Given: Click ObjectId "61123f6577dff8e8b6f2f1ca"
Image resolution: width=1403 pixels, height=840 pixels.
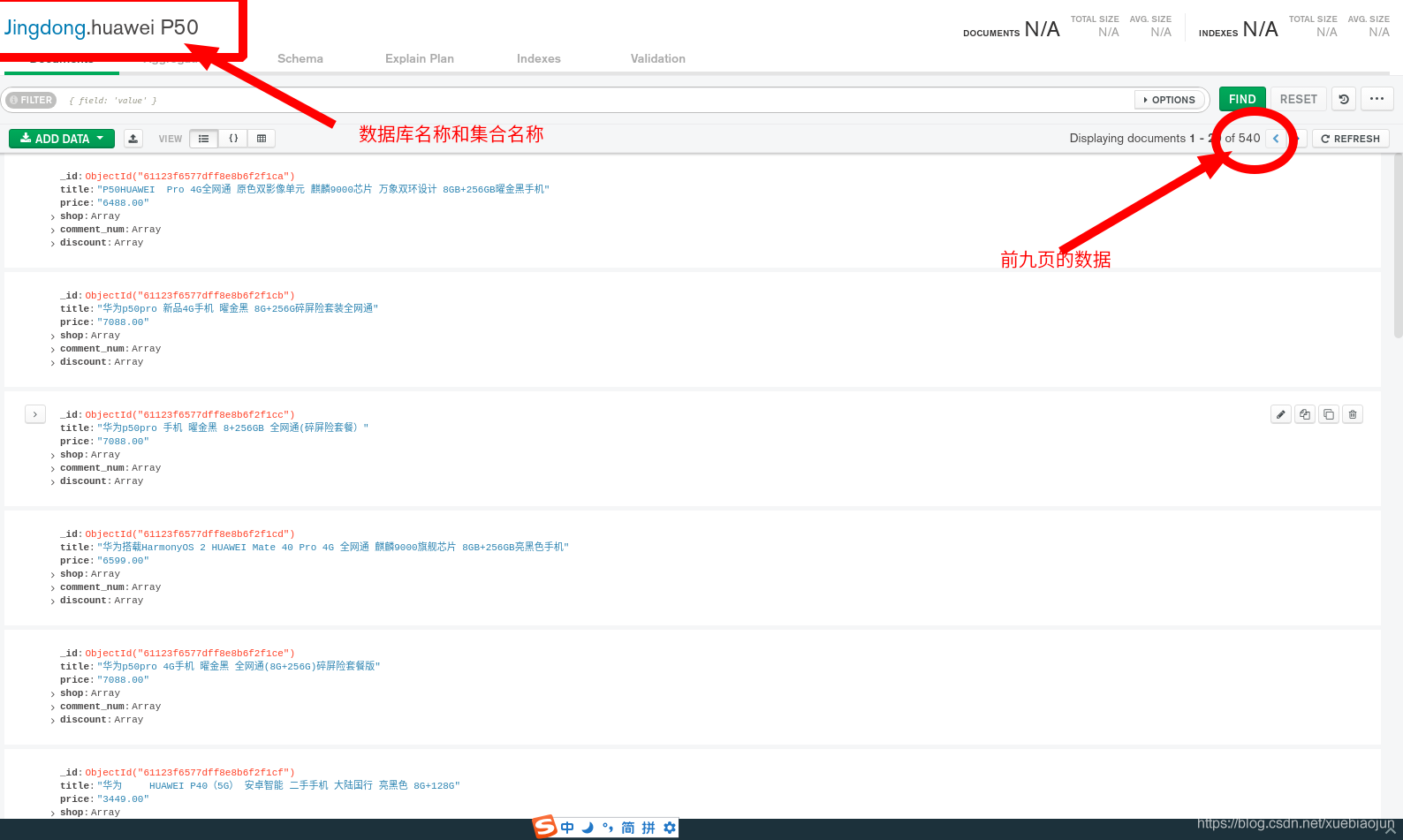Looking at the screenshot, I should (x=190, y=177).
